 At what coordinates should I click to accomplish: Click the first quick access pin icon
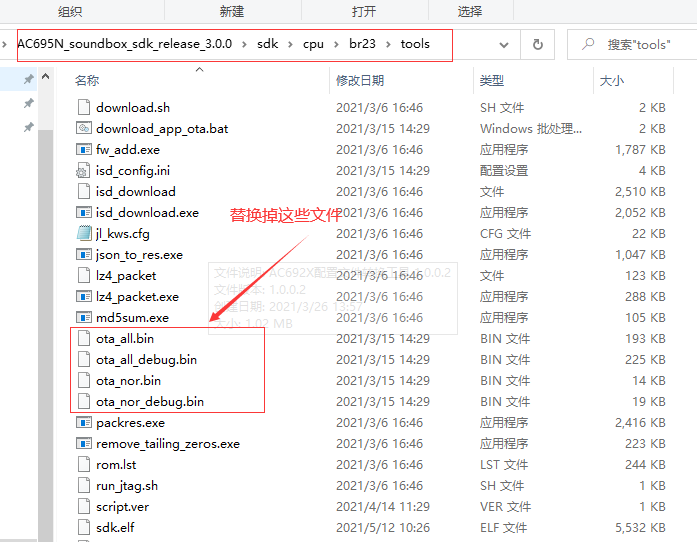pos(28,80)
